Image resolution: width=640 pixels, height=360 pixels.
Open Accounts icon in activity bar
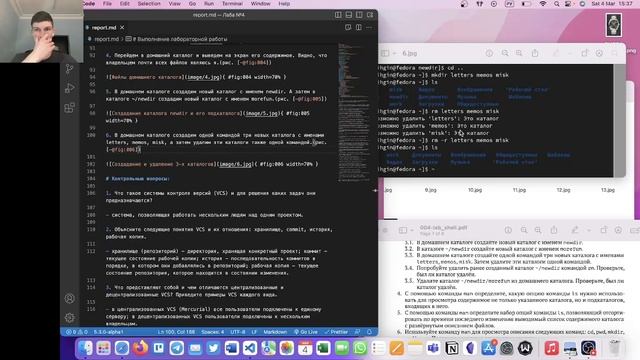click(x=69, y=298)
